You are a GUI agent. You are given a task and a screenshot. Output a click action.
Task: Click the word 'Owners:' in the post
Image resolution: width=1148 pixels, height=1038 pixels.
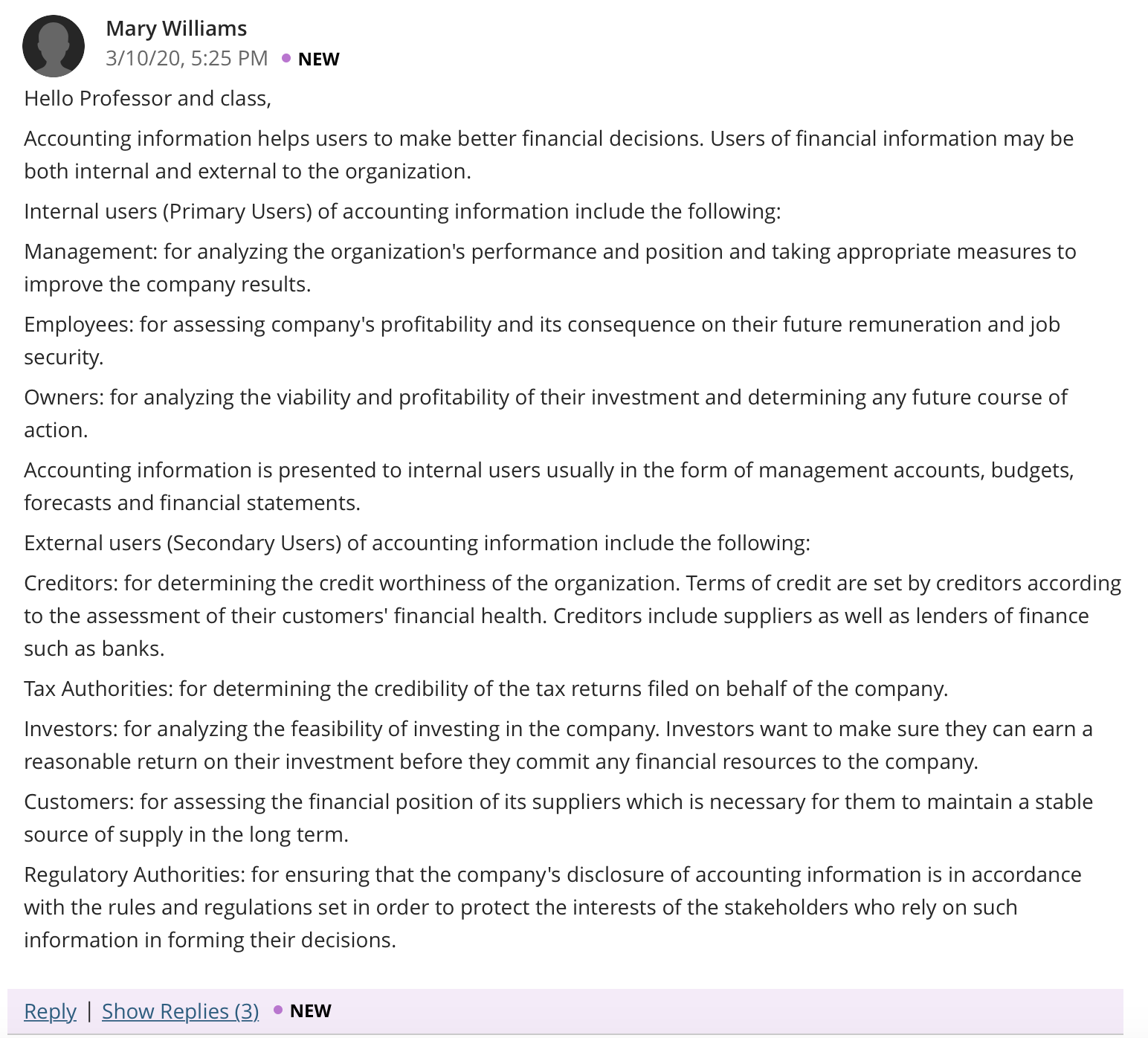[x=64, y=398]
